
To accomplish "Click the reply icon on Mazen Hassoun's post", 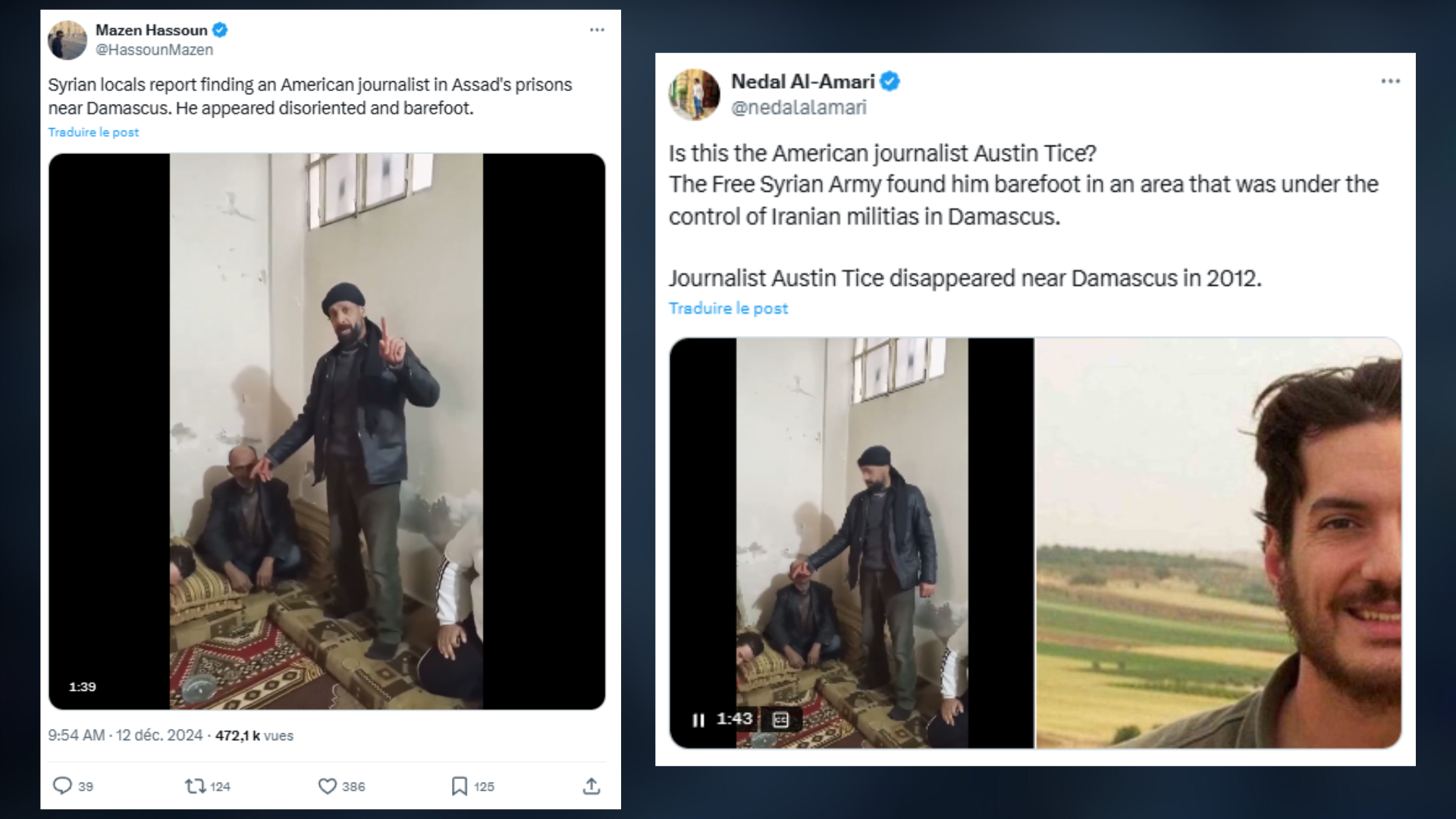I will [62, 786].
